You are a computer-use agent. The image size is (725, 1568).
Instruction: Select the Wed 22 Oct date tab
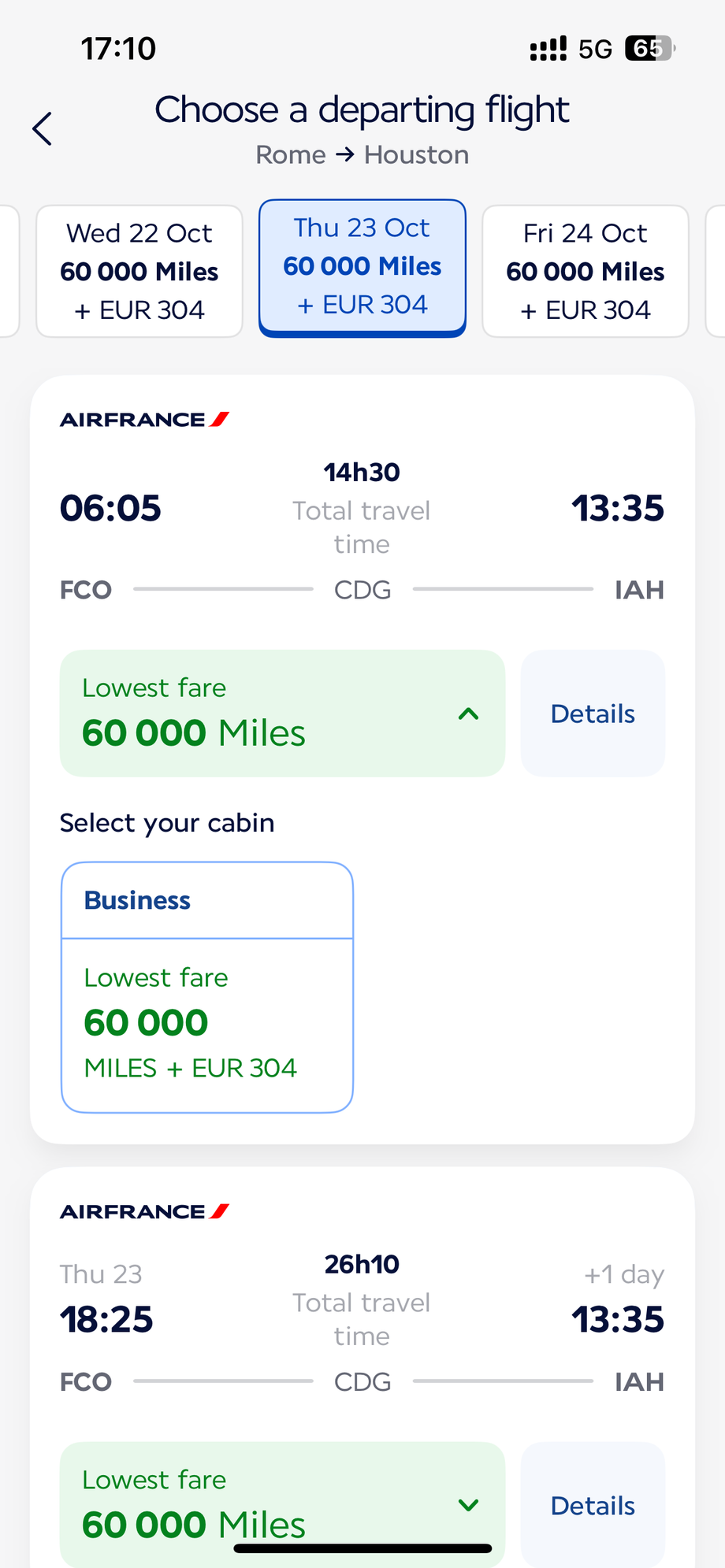(139, 272)
